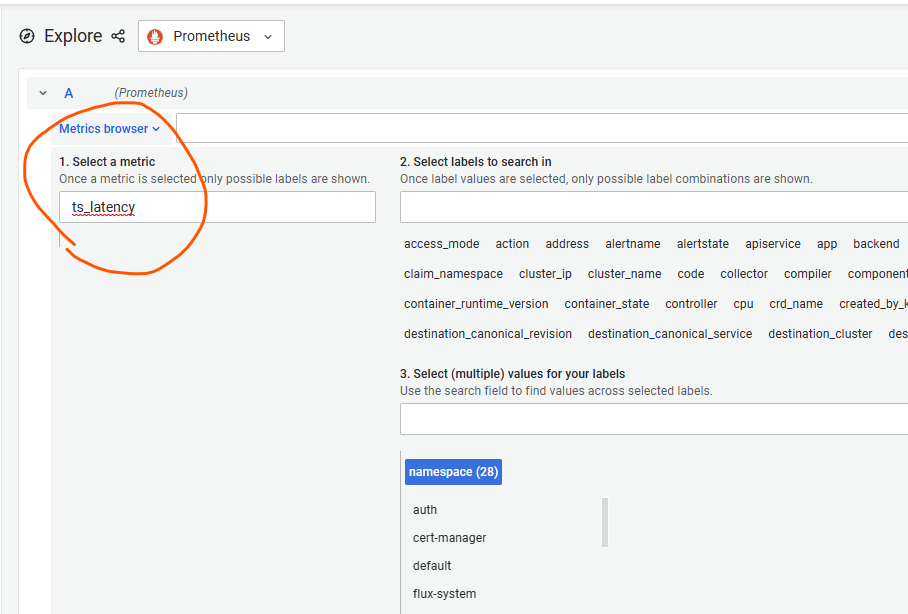
Task: Open the Prometheus data source selector
Action: pyautogui.click(x=211, y=36)
